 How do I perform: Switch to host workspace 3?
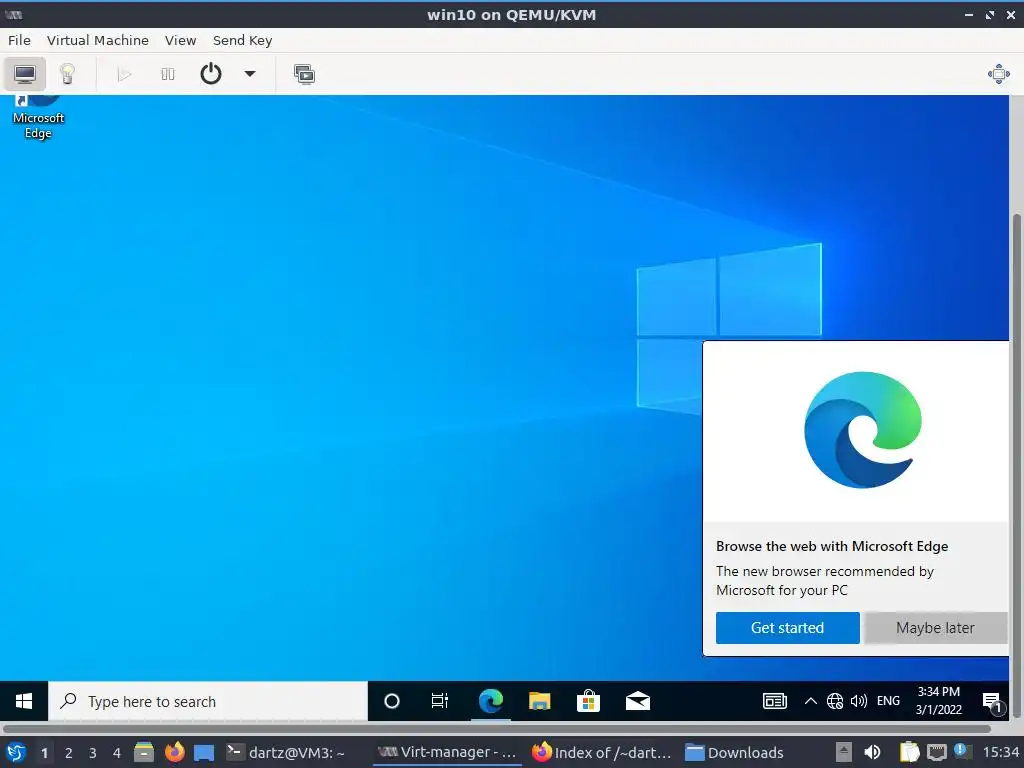coord(93,753)
